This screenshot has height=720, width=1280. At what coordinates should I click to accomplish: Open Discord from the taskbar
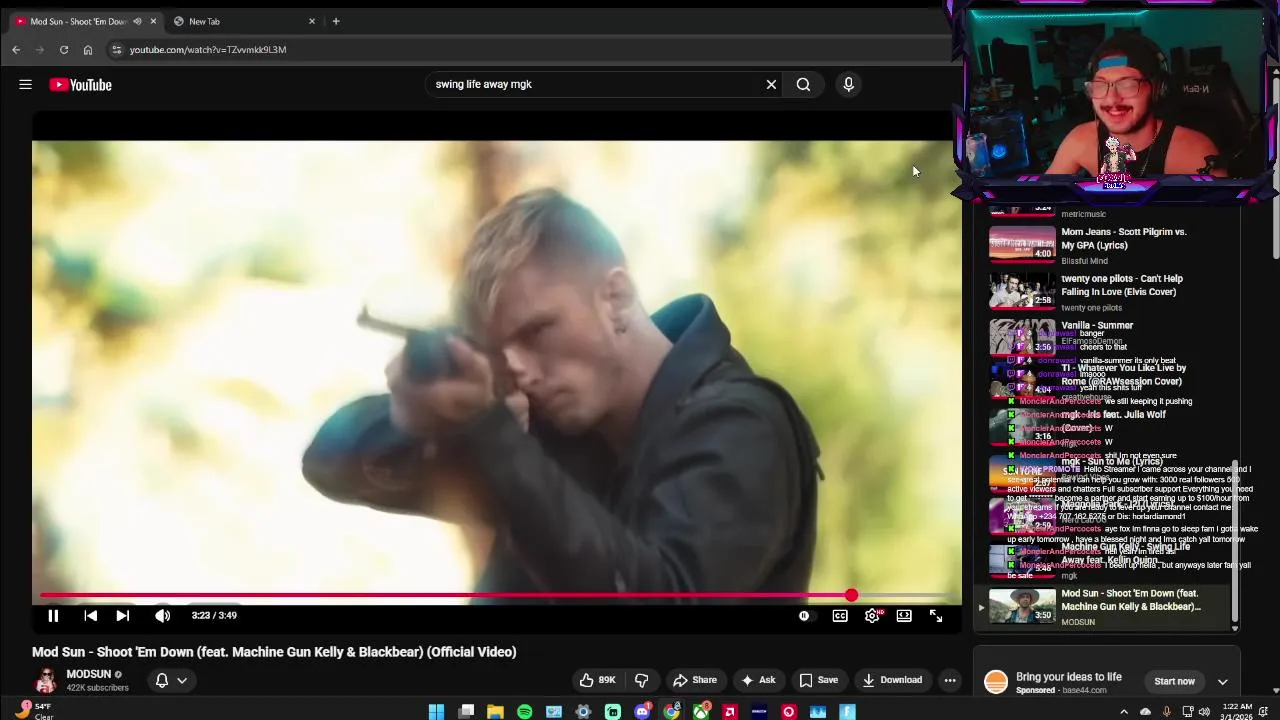click(642, 712)
